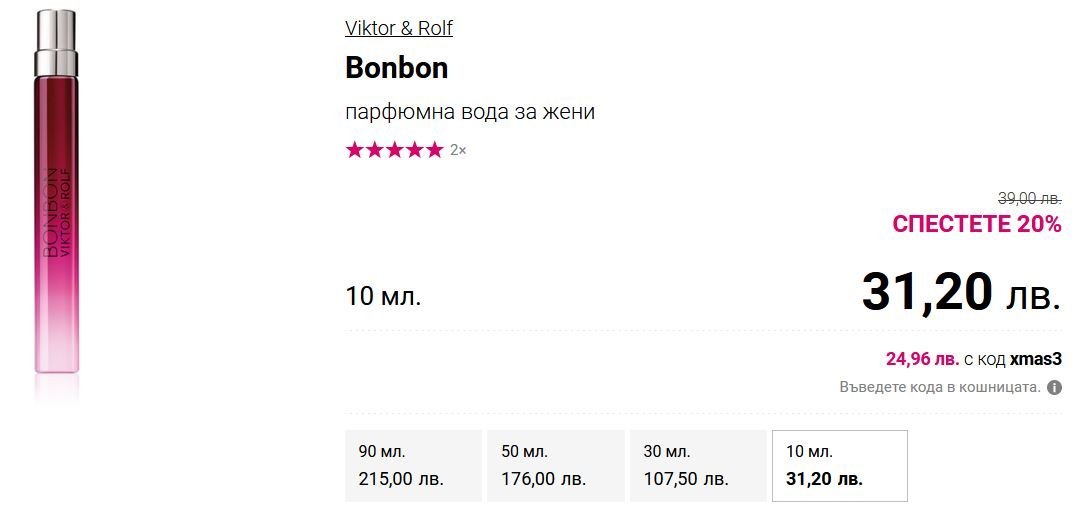
Task: Click the info icon beside cart code hint
Action: pos(1054,387)
